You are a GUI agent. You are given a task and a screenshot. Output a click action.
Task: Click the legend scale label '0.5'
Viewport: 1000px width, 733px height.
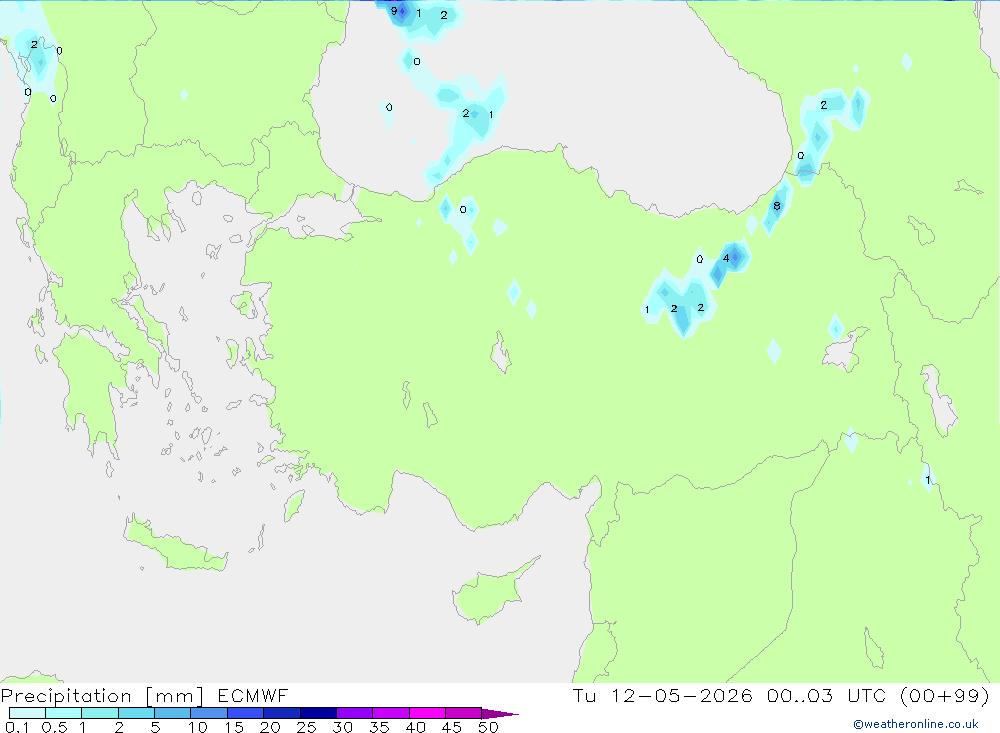tap(54, 727)
